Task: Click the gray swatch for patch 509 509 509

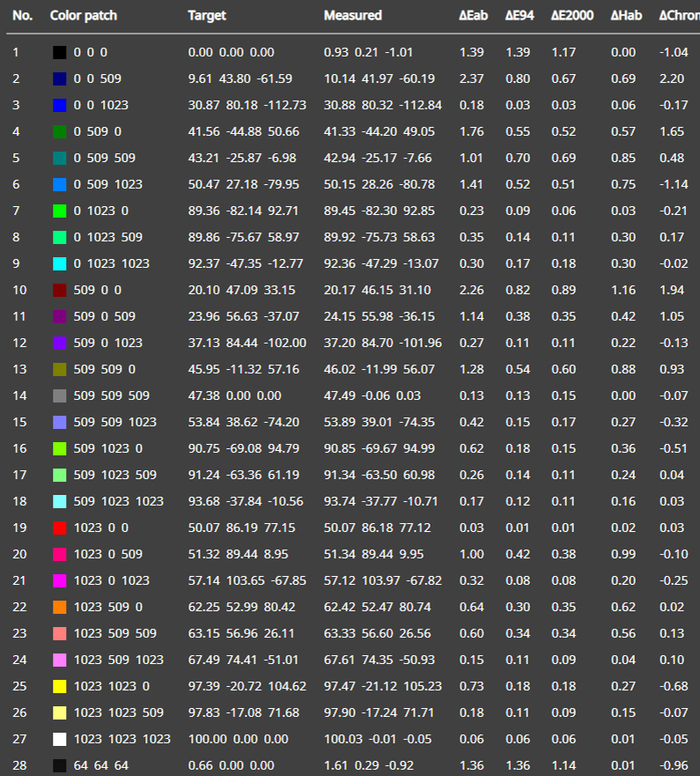Action: 59,396
